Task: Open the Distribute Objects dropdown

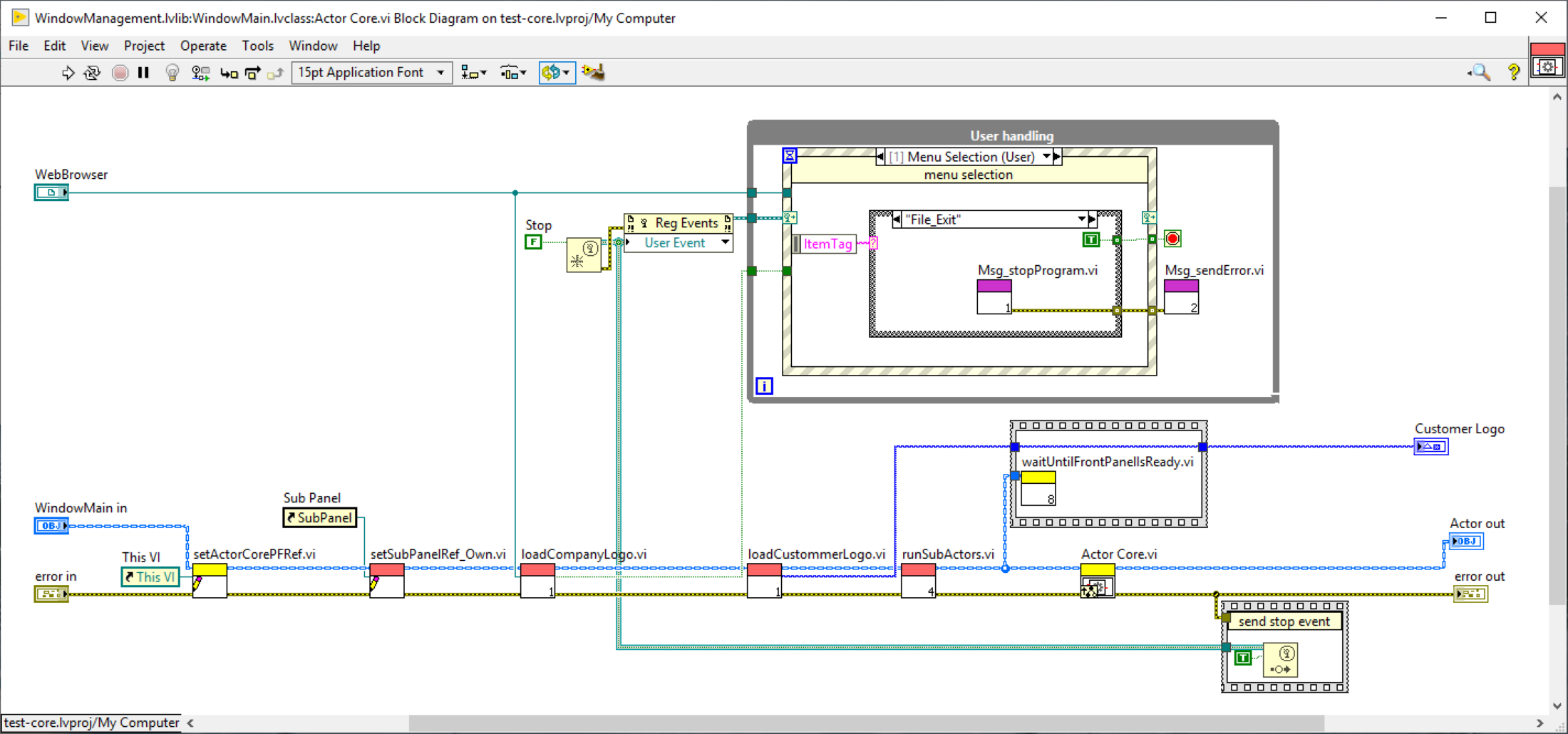Action: [x=512, y=73]
